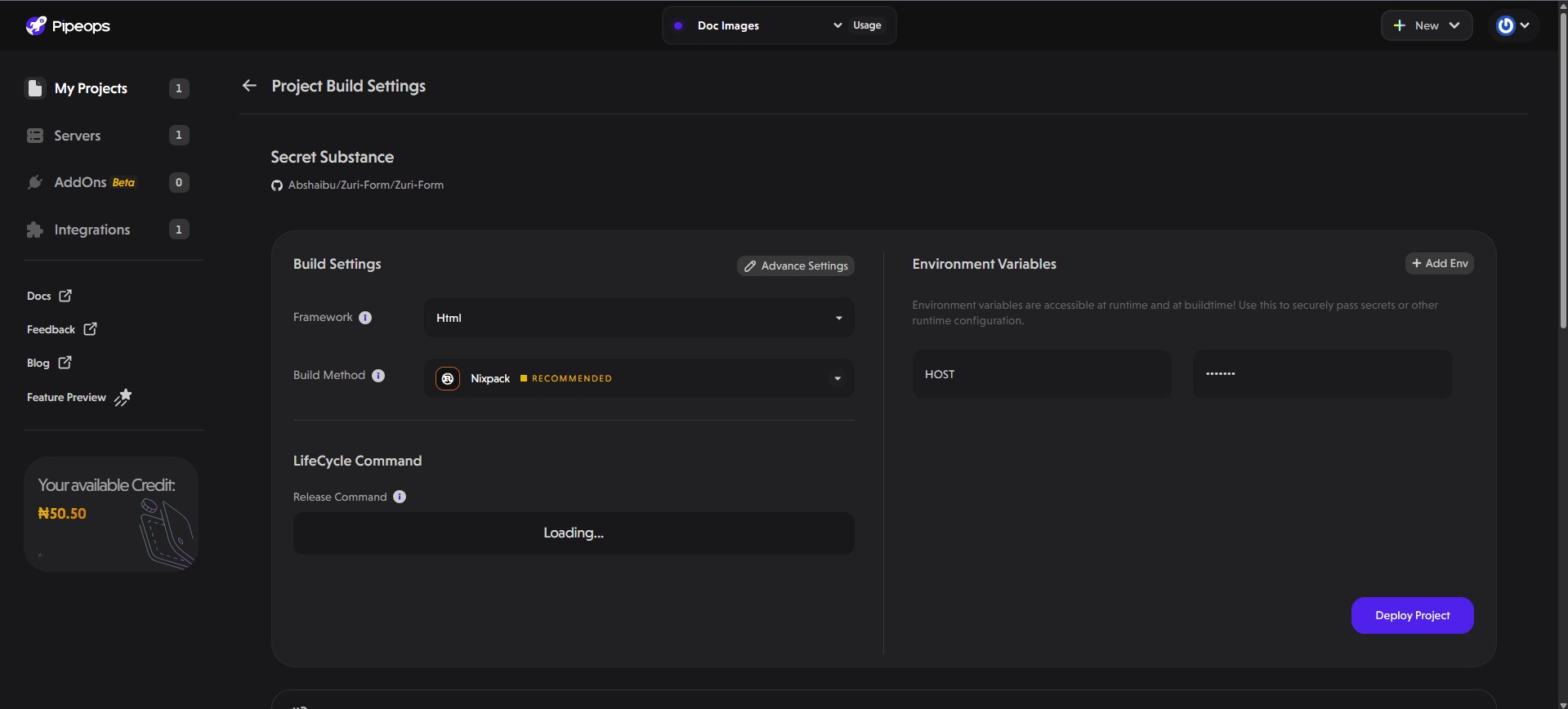This screenshot has height=709, width=1568.
Task: Open the Servers sidebar icon
Action: (35, 136)
